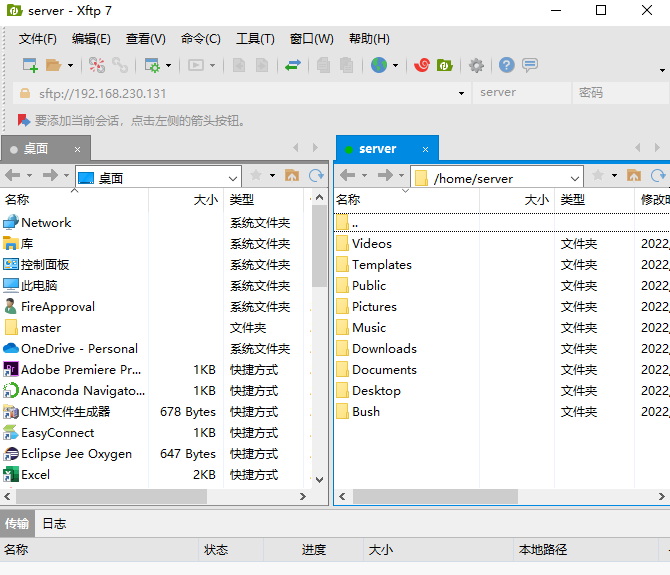Open the 文件(F) menu
Image resolution: width=670 pixels, height=575 pixels.
point(38,39)
